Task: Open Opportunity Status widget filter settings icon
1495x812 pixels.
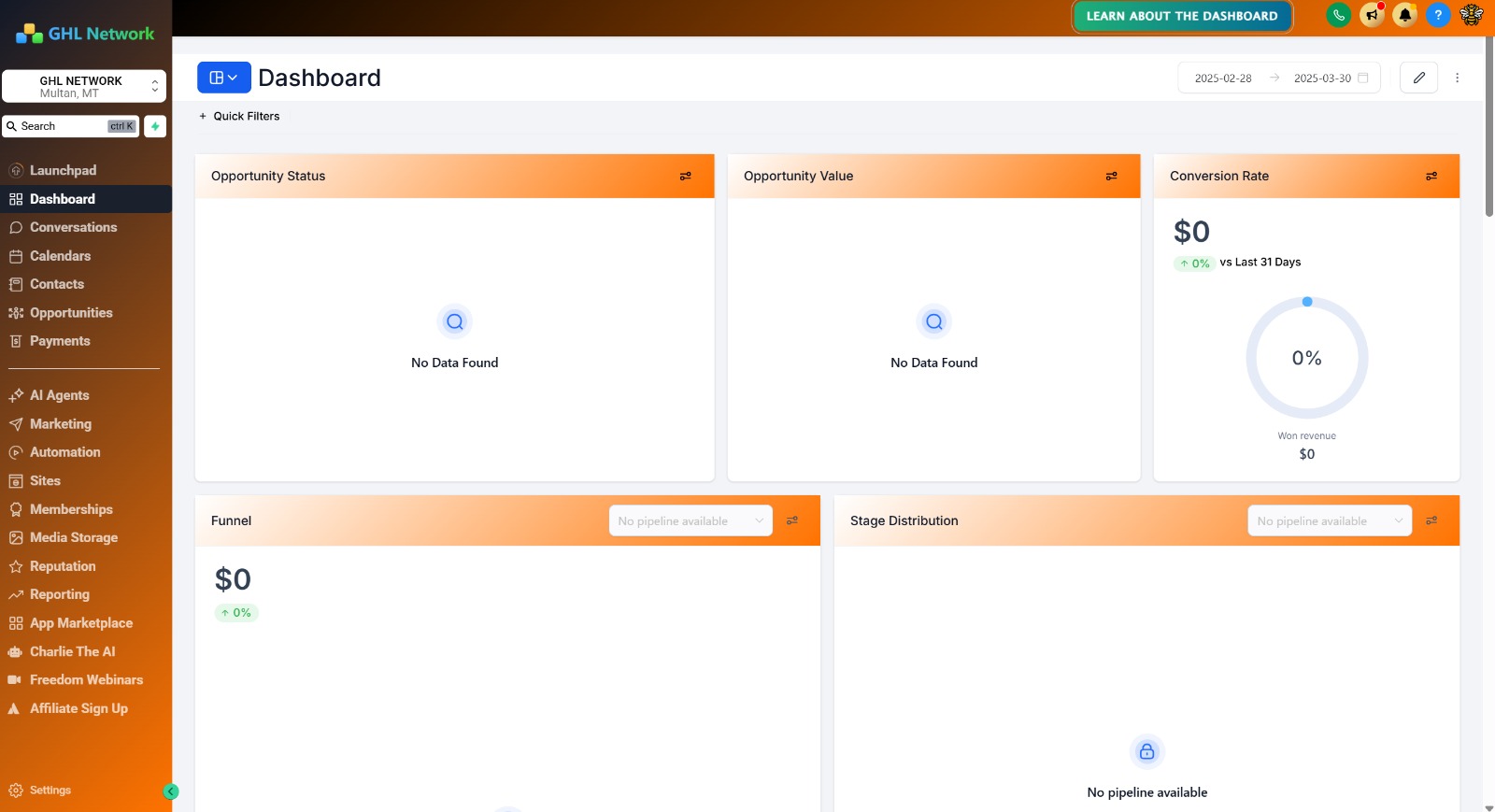Action: coord(686,176)
